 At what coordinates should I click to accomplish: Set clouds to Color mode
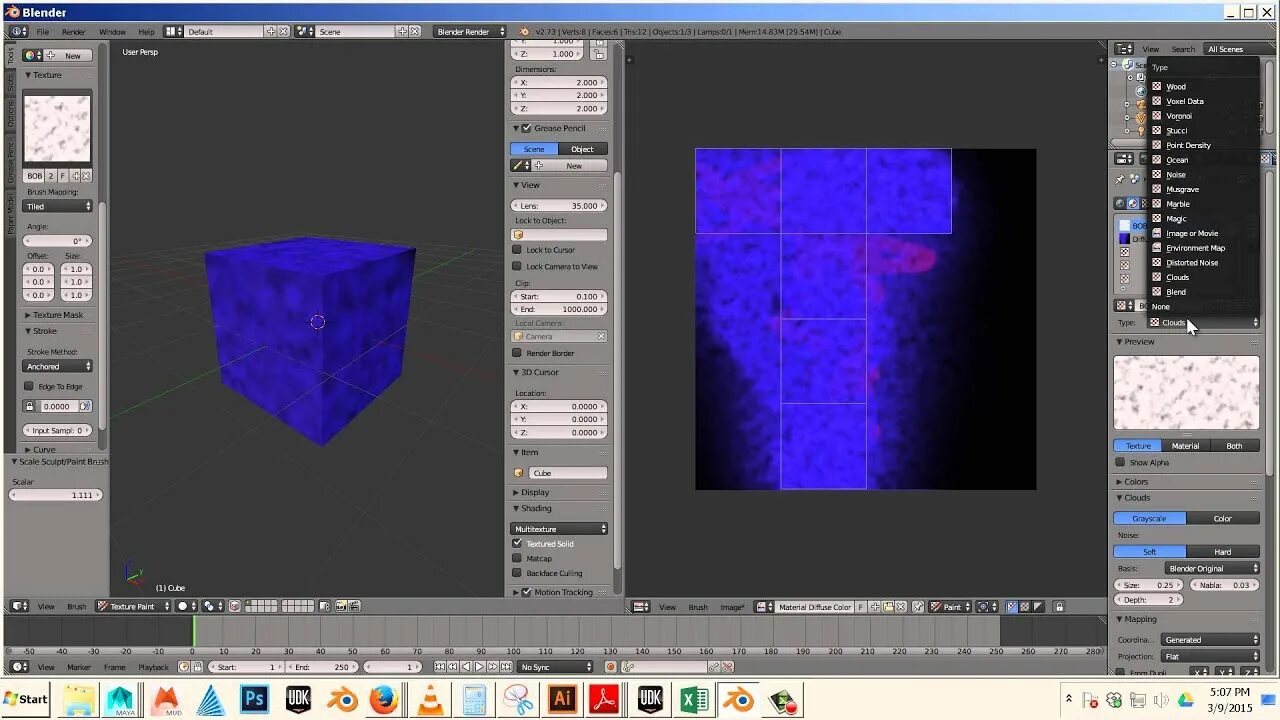click(x=1223, y=518)
